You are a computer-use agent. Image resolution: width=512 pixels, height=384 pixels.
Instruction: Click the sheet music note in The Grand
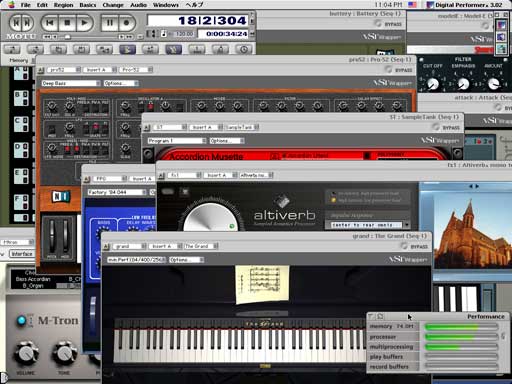pos(262,284)
